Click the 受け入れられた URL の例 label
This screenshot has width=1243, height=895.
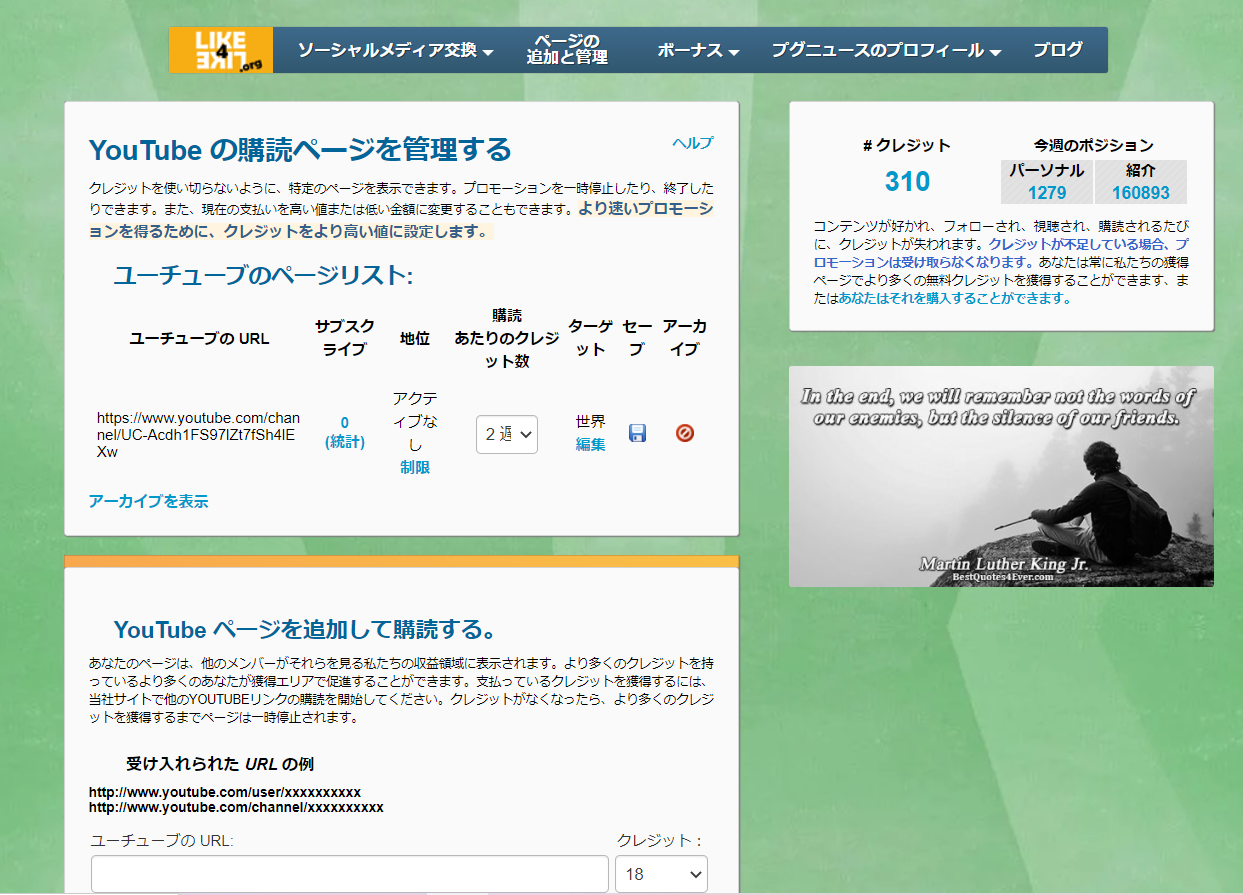click(x=220, y=764)
